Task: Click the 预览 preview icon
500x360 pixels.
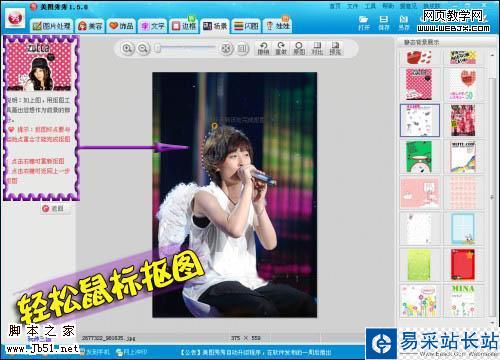Action: click(x=335, y=48)
